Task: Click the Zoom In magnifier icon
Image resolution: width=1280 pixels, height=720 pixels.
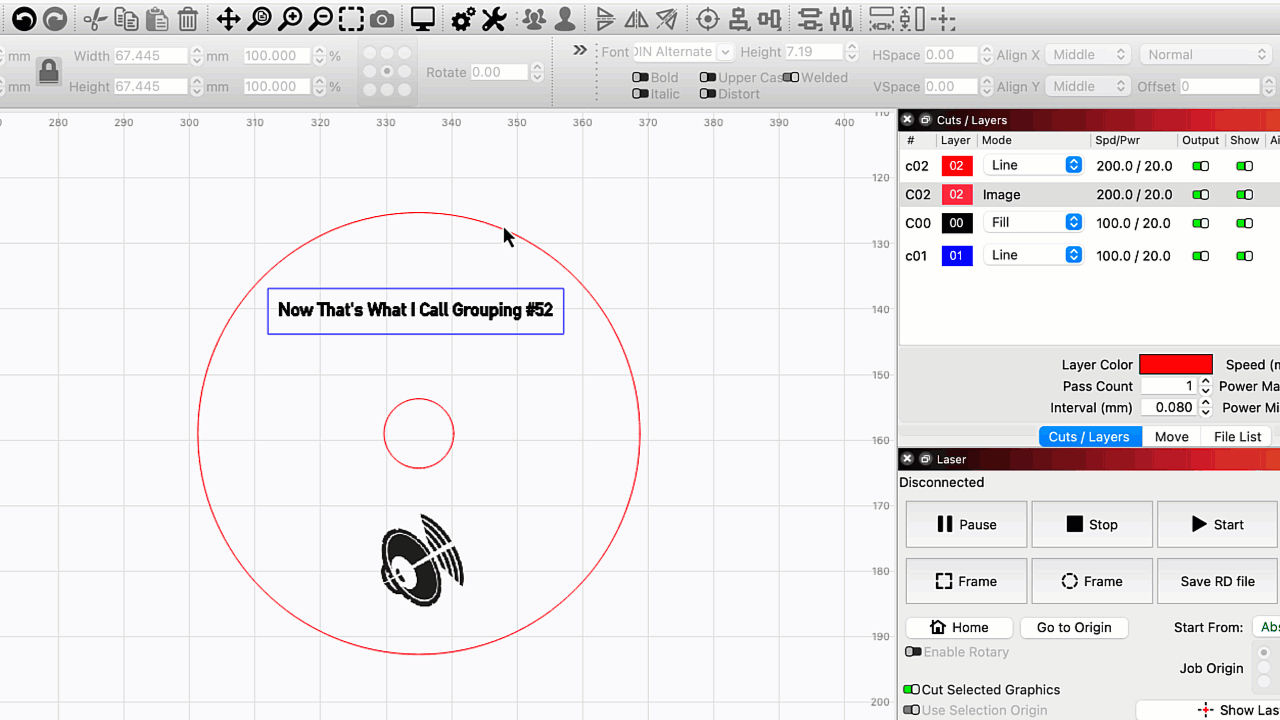Action: (x=290, y=19)
